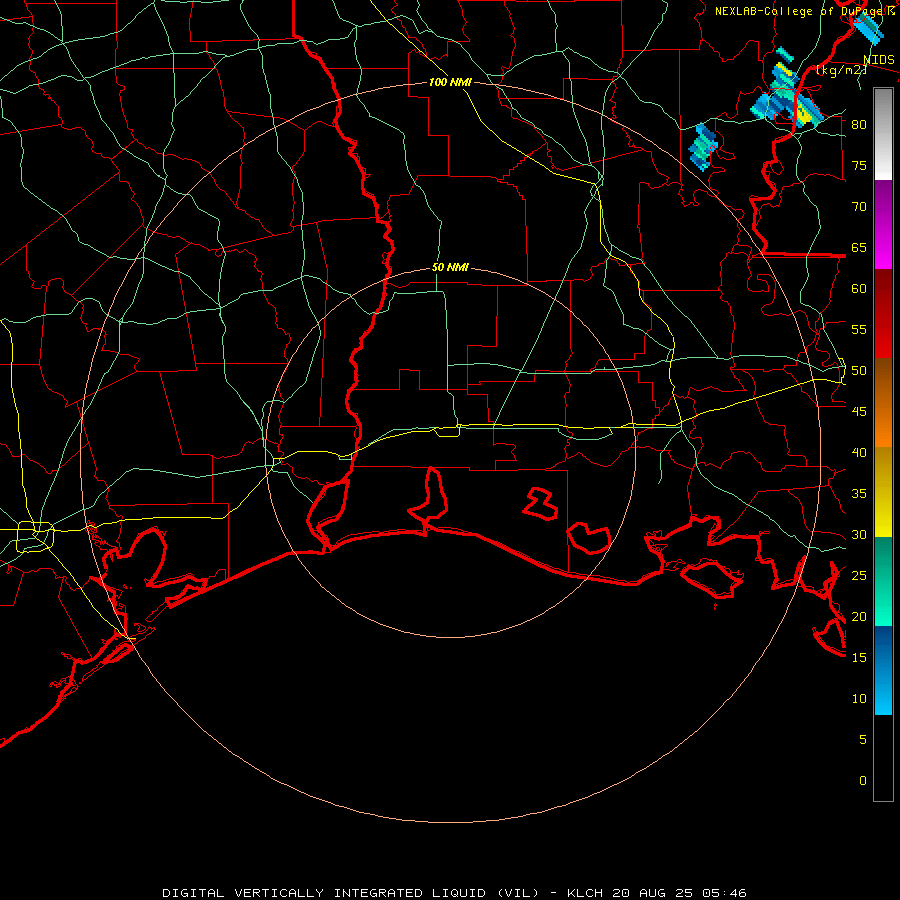Click the 30 value on the scale

coord(859,534)
